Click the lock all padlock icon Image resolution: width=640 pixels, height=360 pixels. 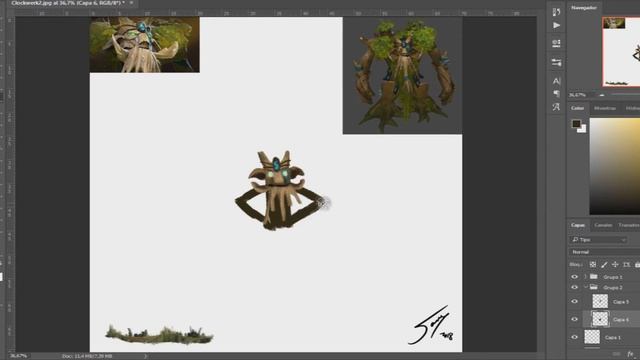pos(637,264)
